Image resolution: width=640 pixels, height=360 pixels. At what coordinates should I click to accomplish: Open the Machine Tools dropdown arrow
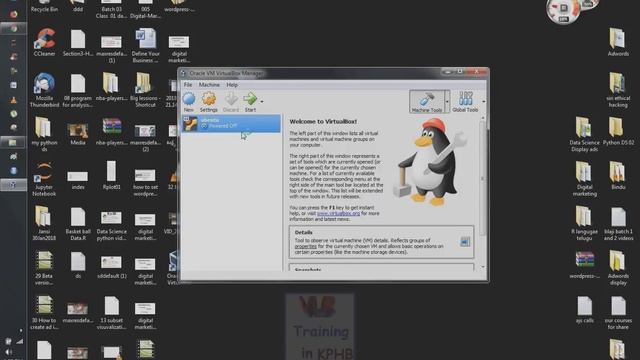[x=447, y=101]
